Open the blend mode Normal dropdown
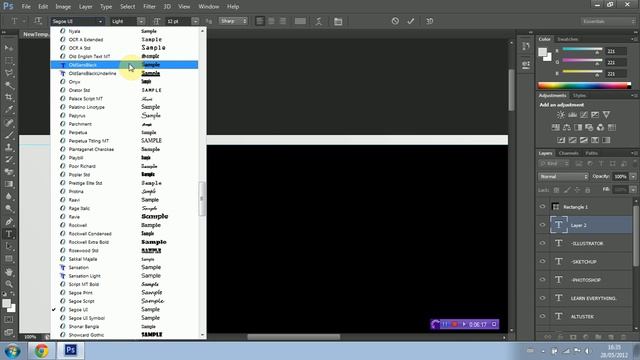 tap(563, 177)
